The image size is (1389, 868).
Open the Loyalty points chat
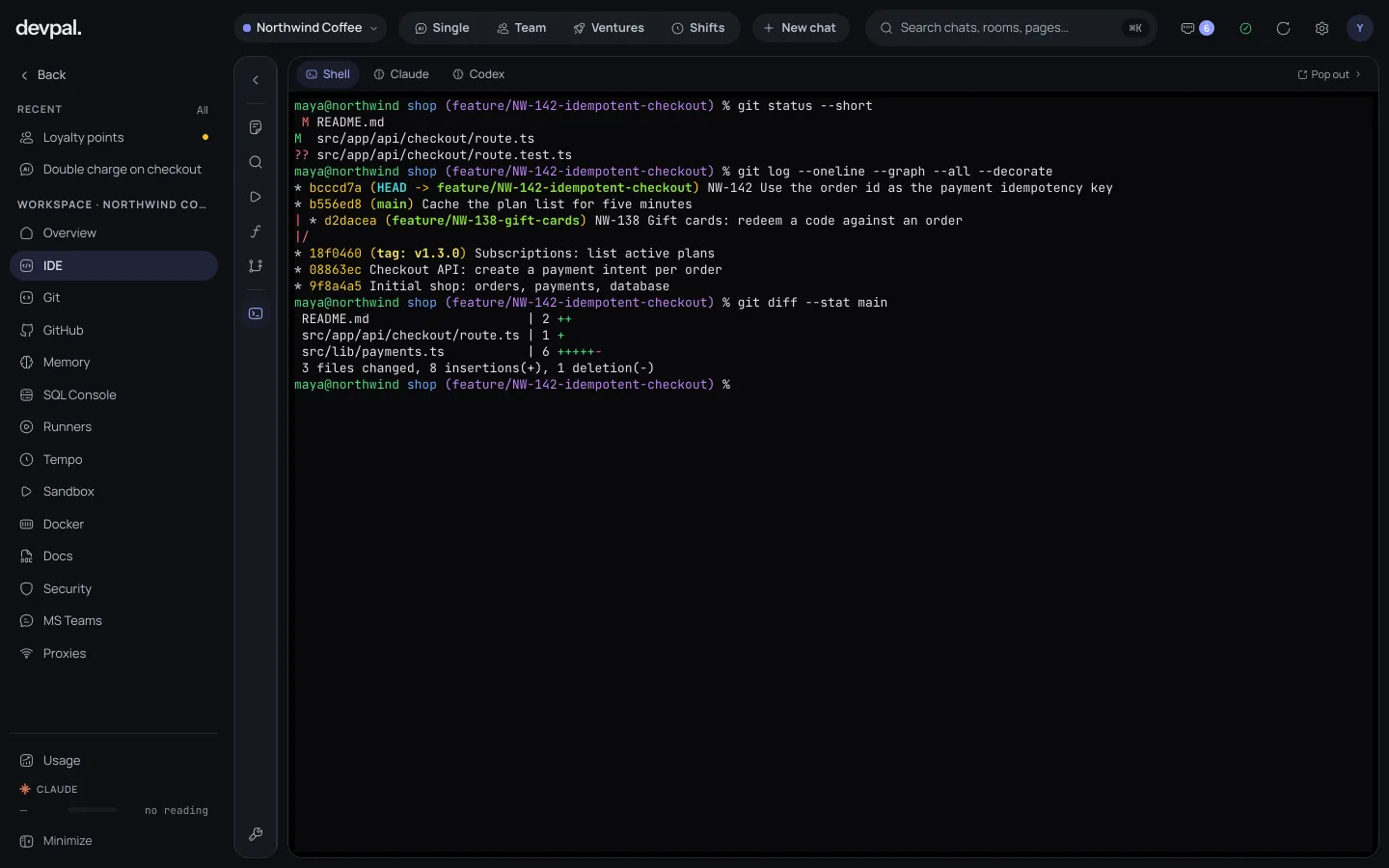[114, 137]
